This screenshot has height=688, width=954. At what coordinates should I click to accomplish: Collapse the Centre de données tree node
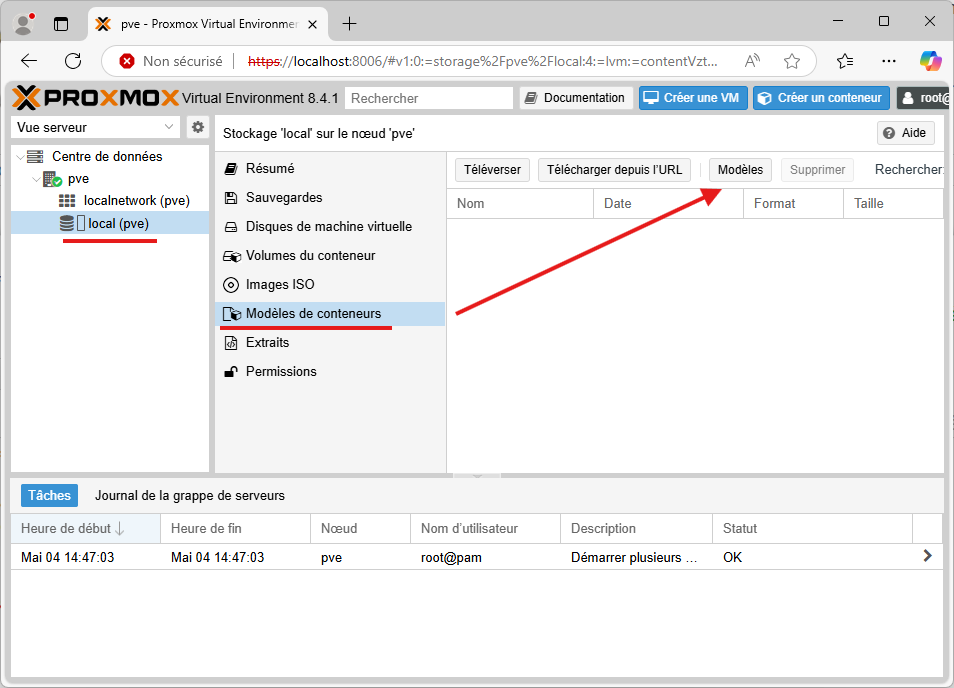tap(20, 157)
